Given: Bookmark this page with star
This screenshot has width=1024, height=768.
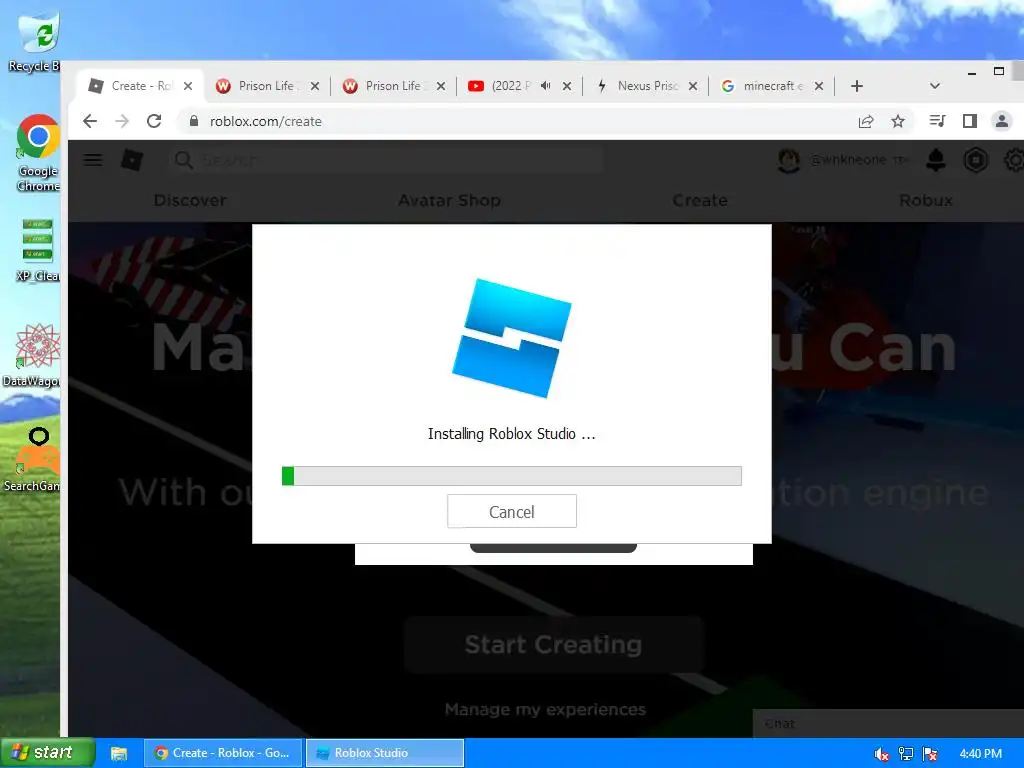Looking at the screenshot, I should point(898,121).
